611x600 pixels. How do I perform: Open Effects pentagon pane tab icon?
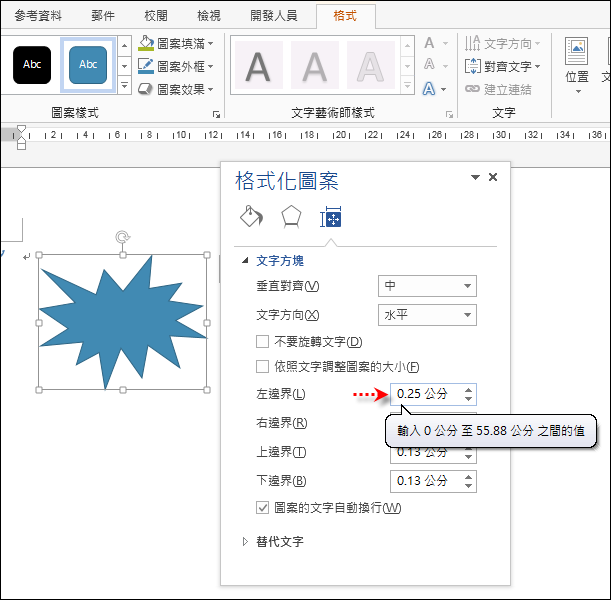[x=291, y=217]
